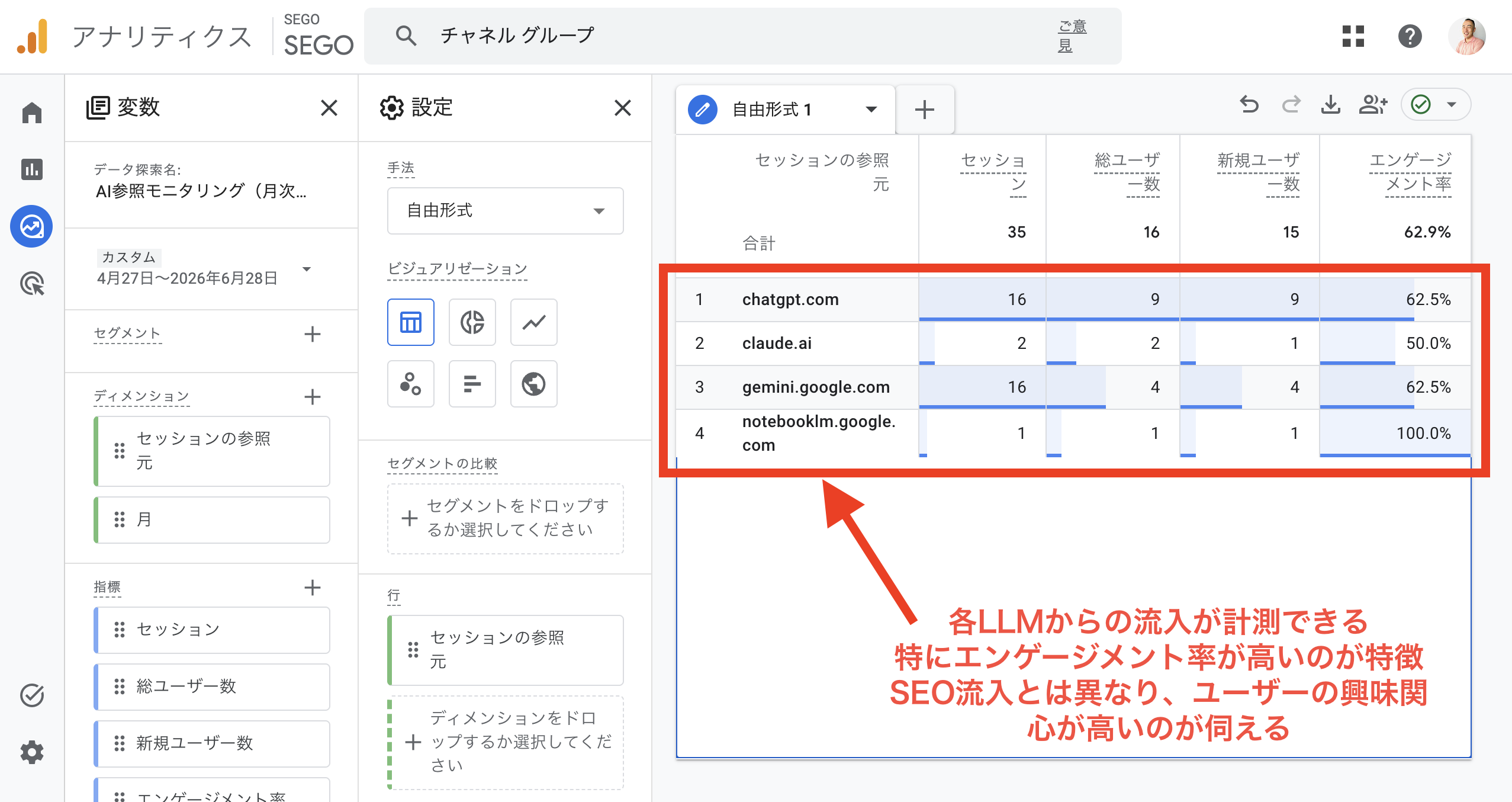Viewport: 1512px width, 802px height.
Task: Click the 100.0% engagement rate cell
Action: coord(1395,434)
